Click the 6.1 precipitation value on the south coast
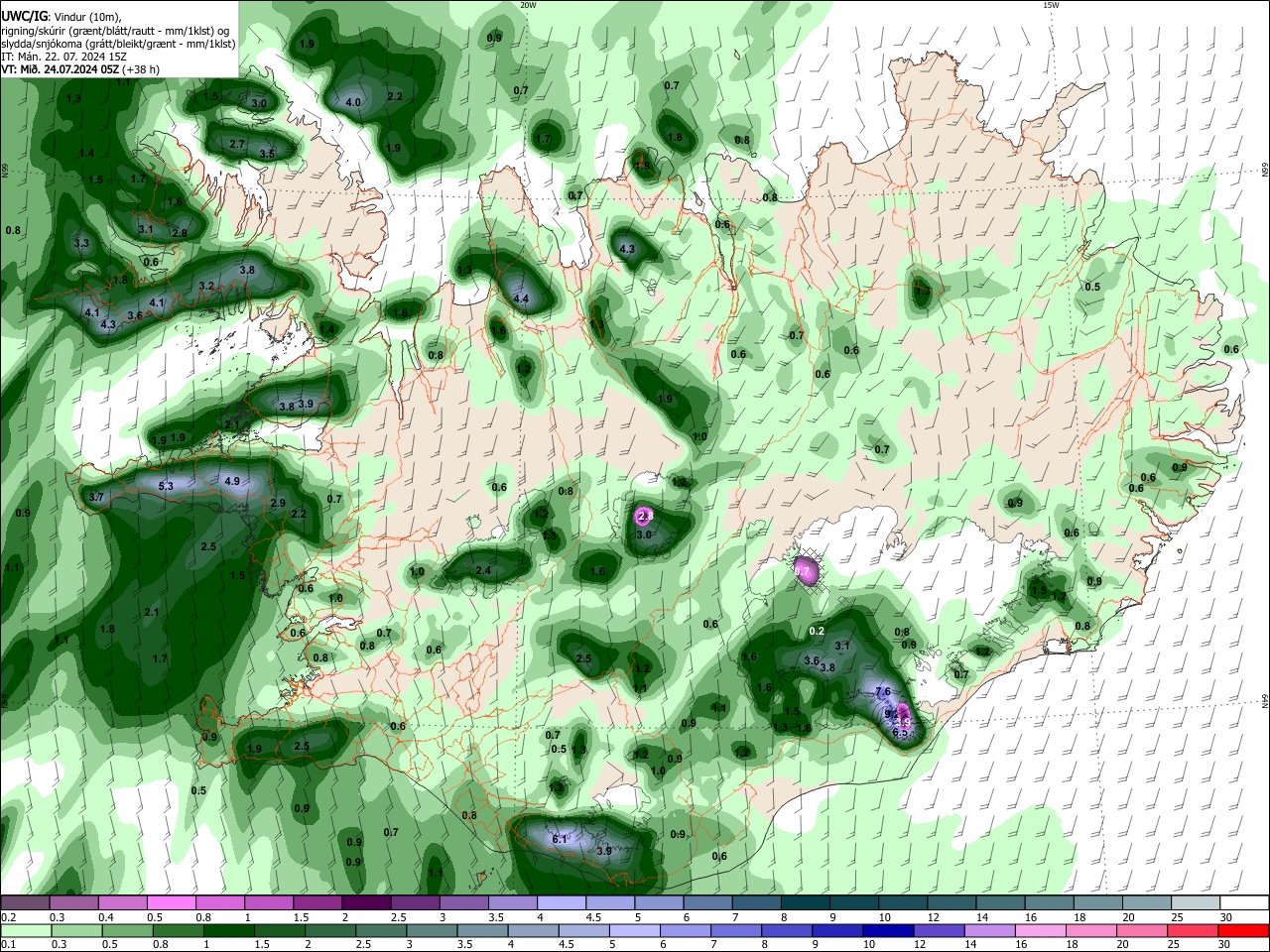 point(559,839)
